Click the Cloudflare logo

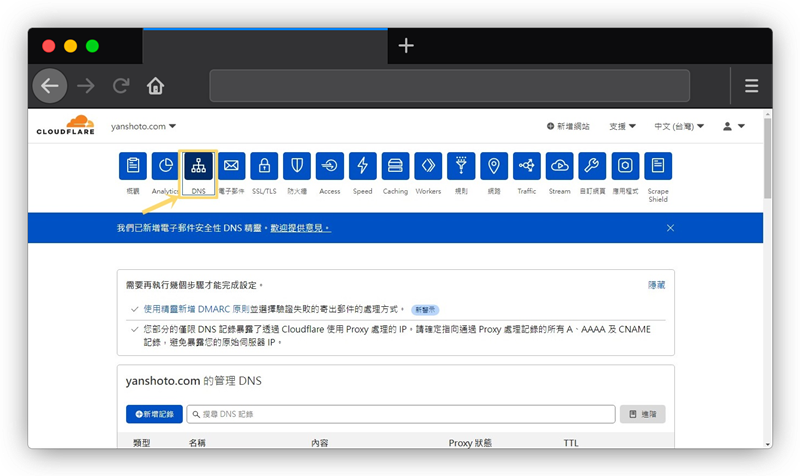(65, 126)
